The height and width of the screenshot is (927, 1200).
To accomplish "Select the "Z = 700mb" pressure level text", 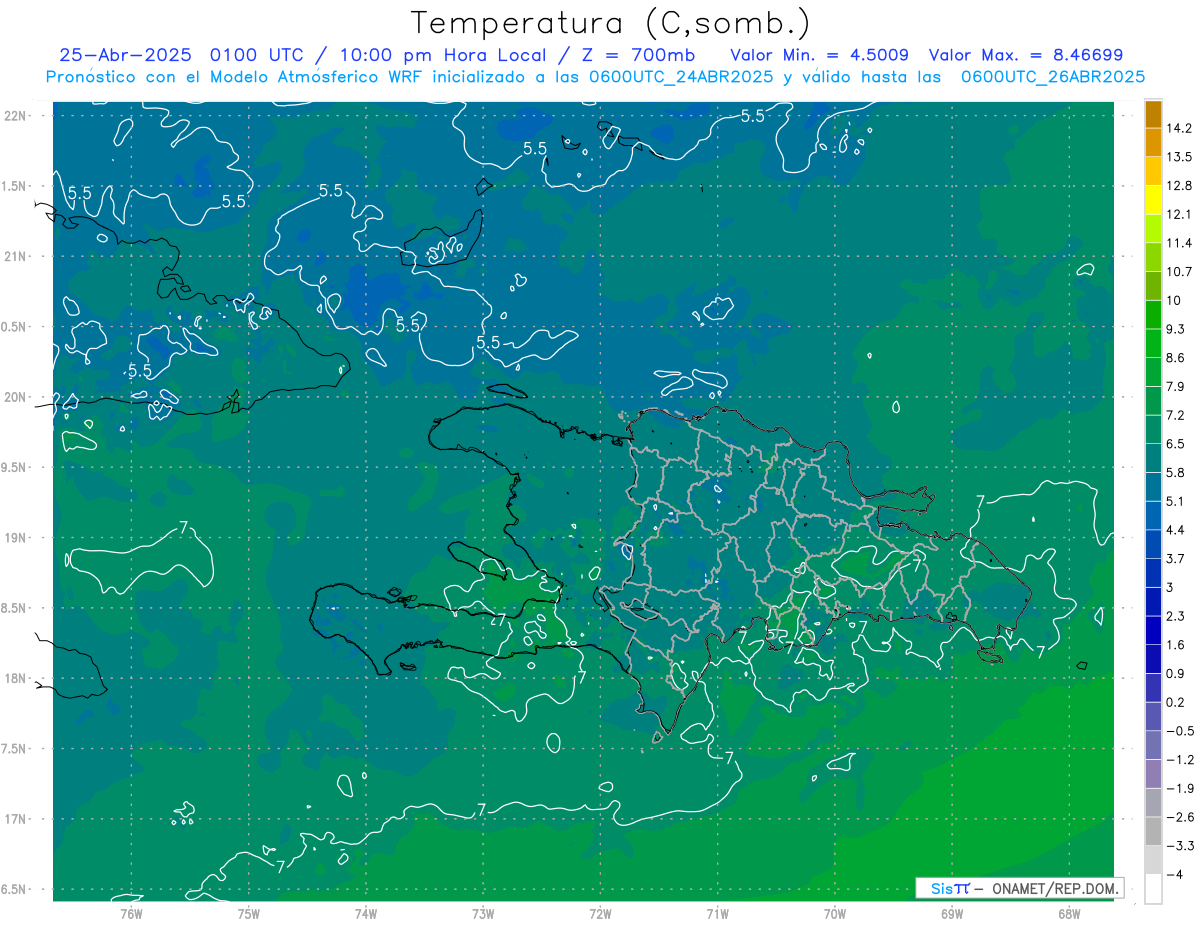I will [639, 55].
